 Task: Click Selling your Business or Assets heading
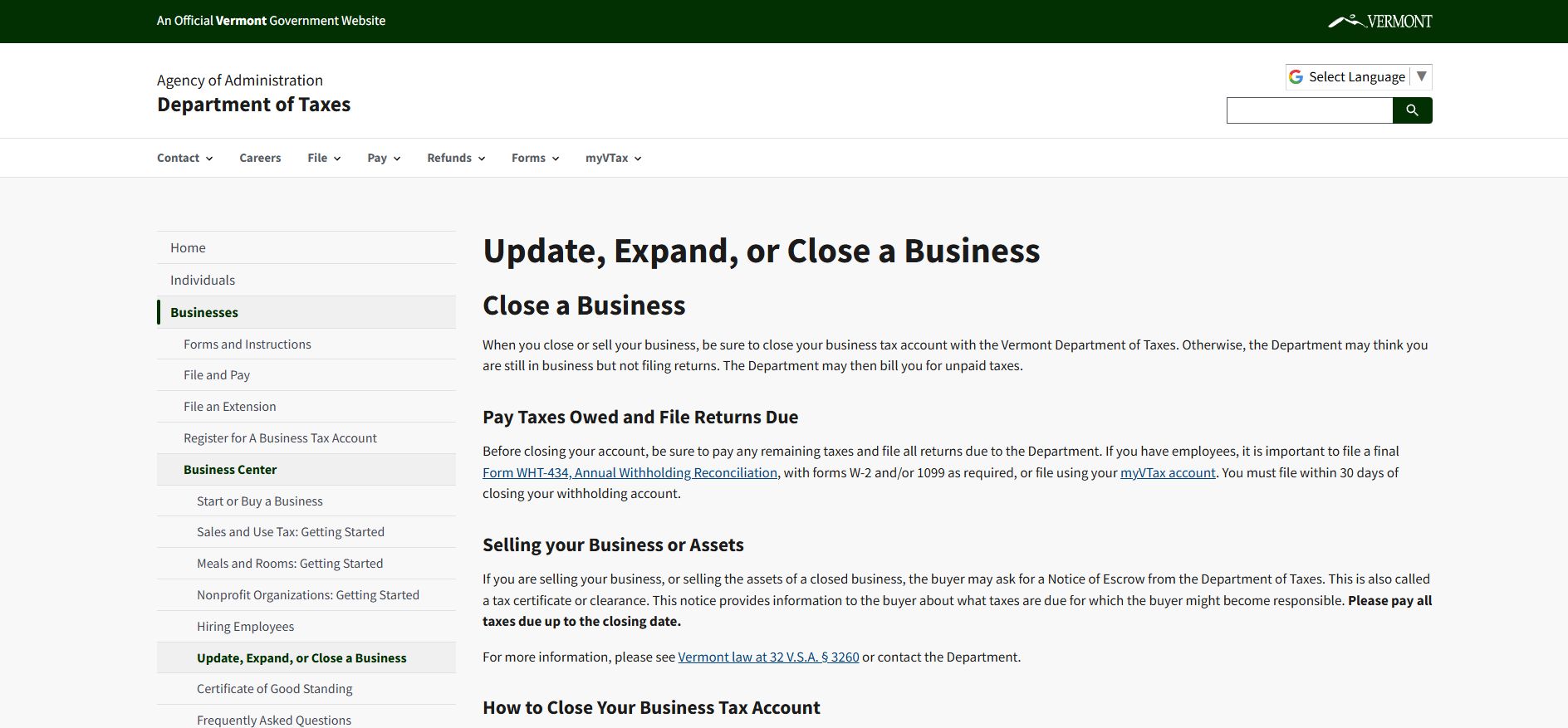point(613,545)
